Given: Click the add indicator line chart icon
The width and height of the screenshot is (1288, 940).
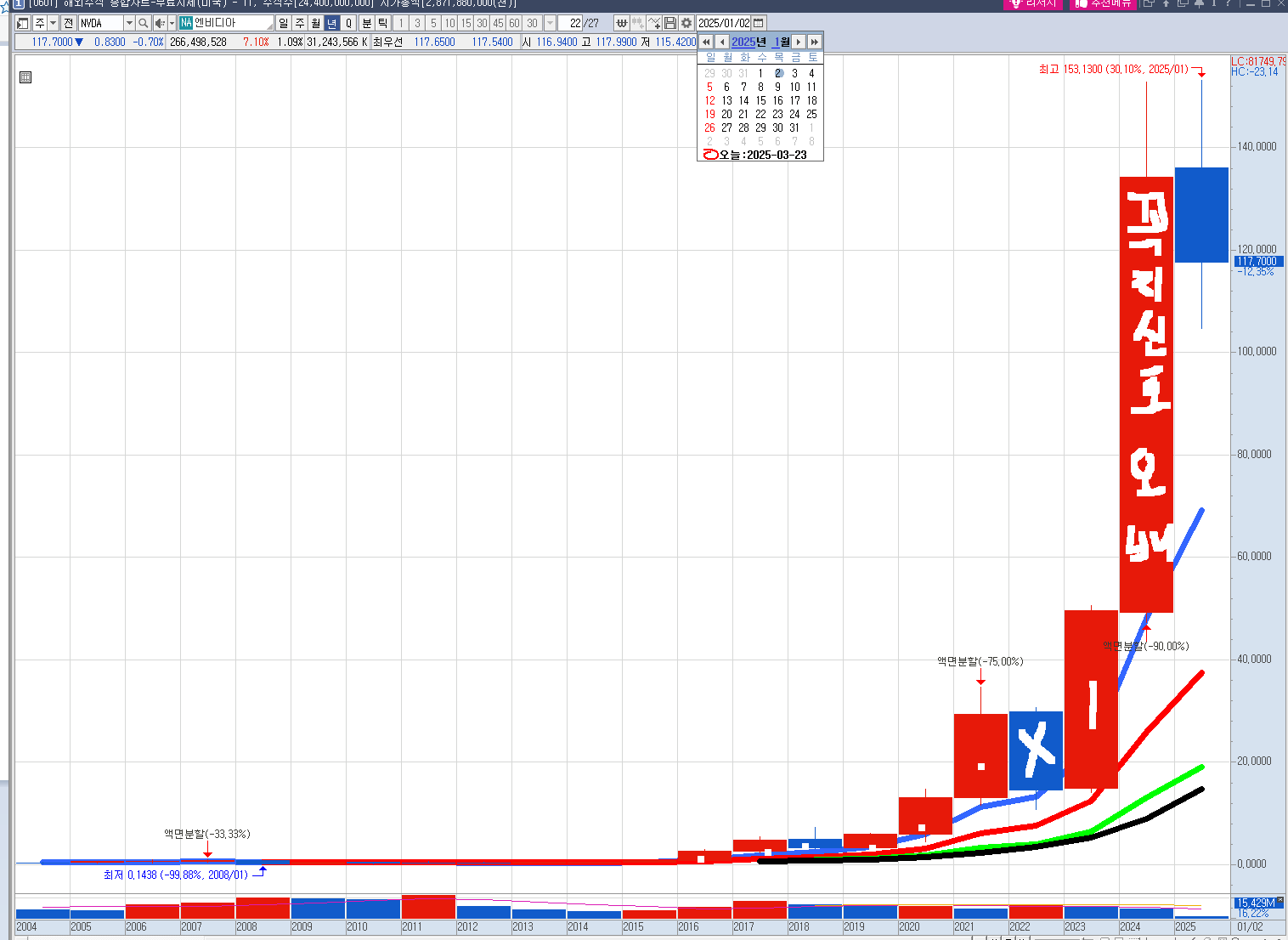Looking at the screenshot, I should click(x=654, y=23).
